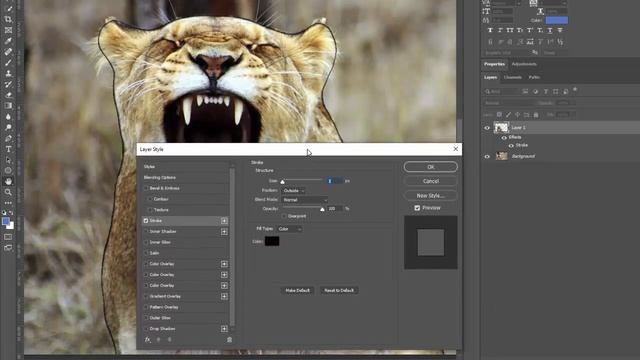Click Cancel in Layer Style dialog
The width and height of the screenshot is (640, 360).
pos(431,181)
